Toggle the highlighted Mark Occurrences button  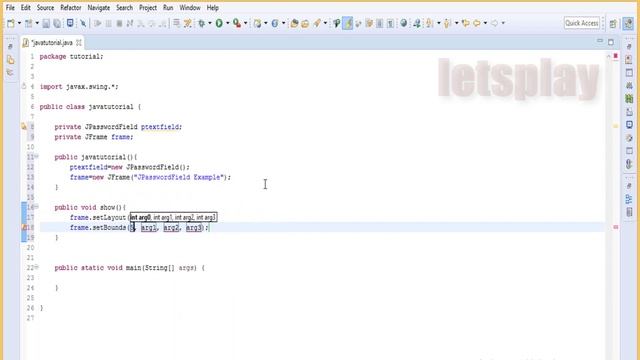click(348, 23)
